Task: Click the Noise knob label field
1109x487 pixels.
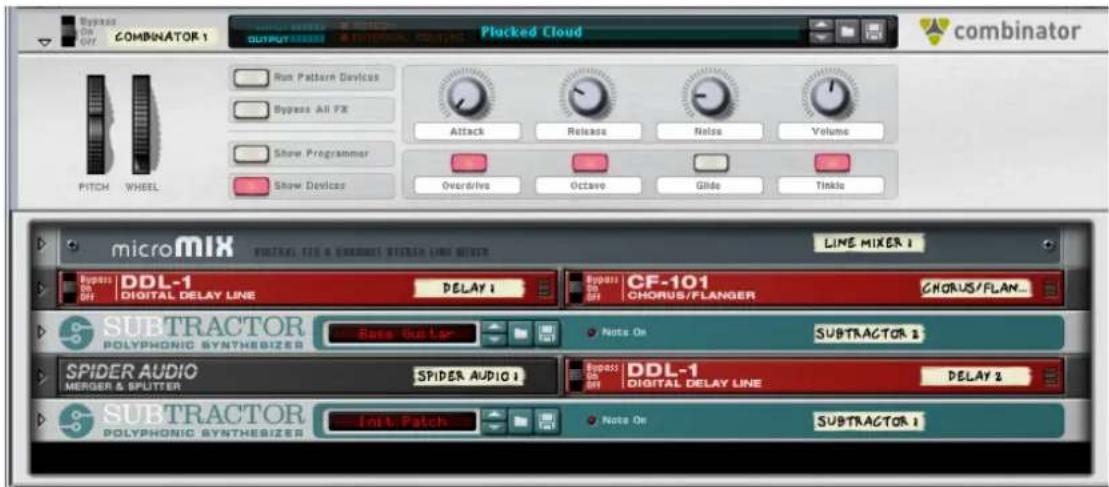Action: [x=709, y=131]
